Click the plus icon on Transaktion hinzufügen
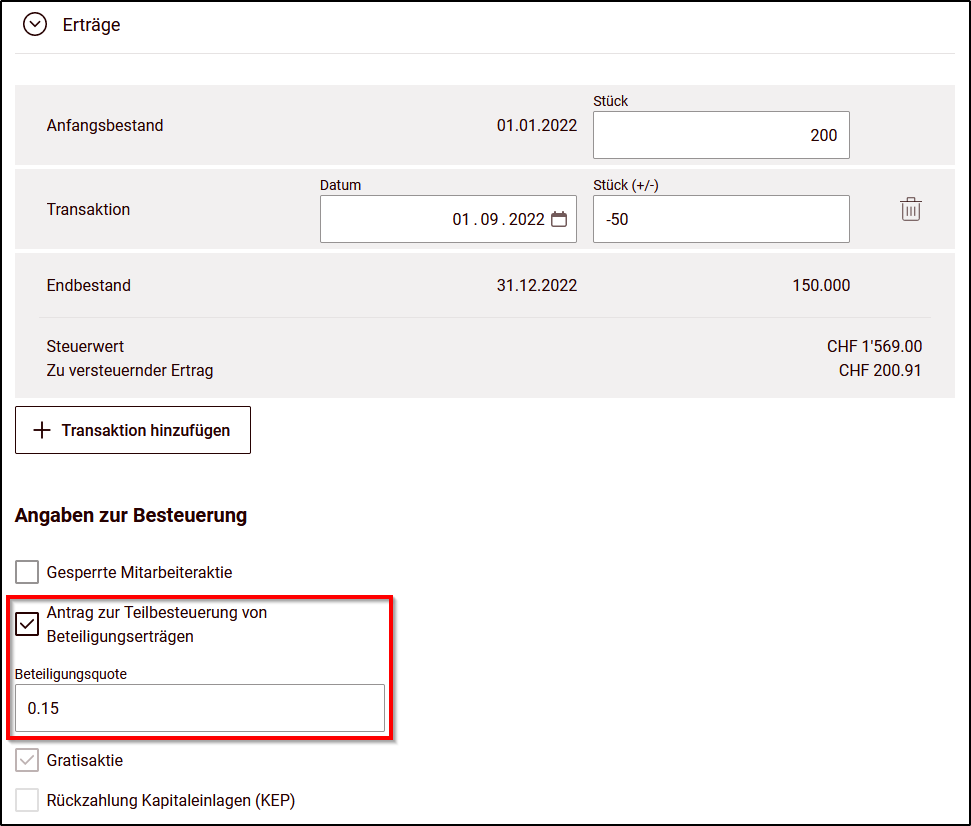The width and height of the screenshot is (971, 826). point(40,430)
